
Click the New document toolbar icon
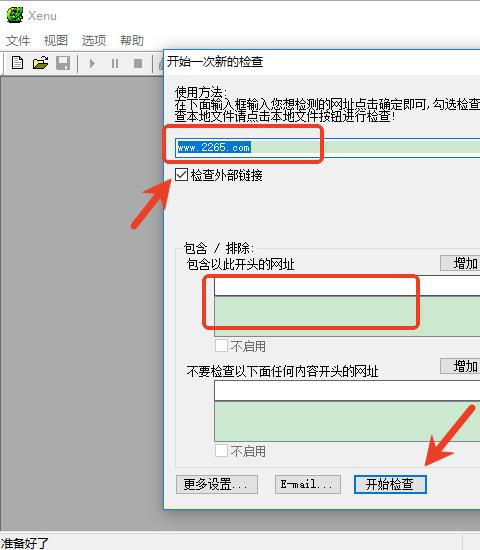(17, 63)
